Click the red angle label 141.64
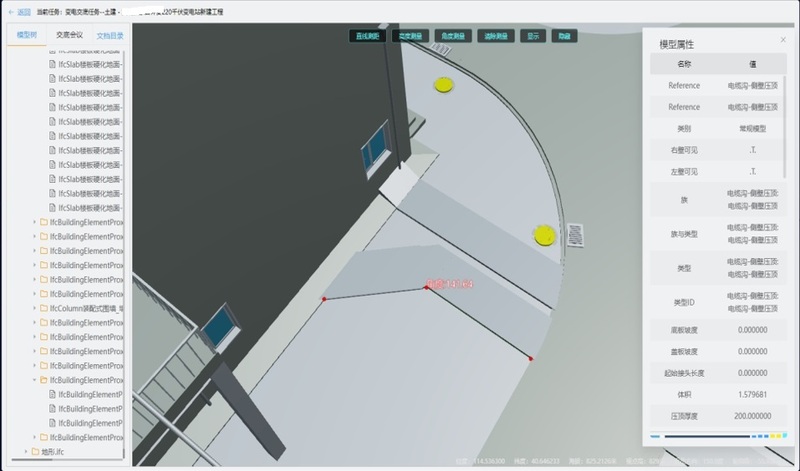Image resolution: width=800 pixels, height=471 pixels. [449, 284]
